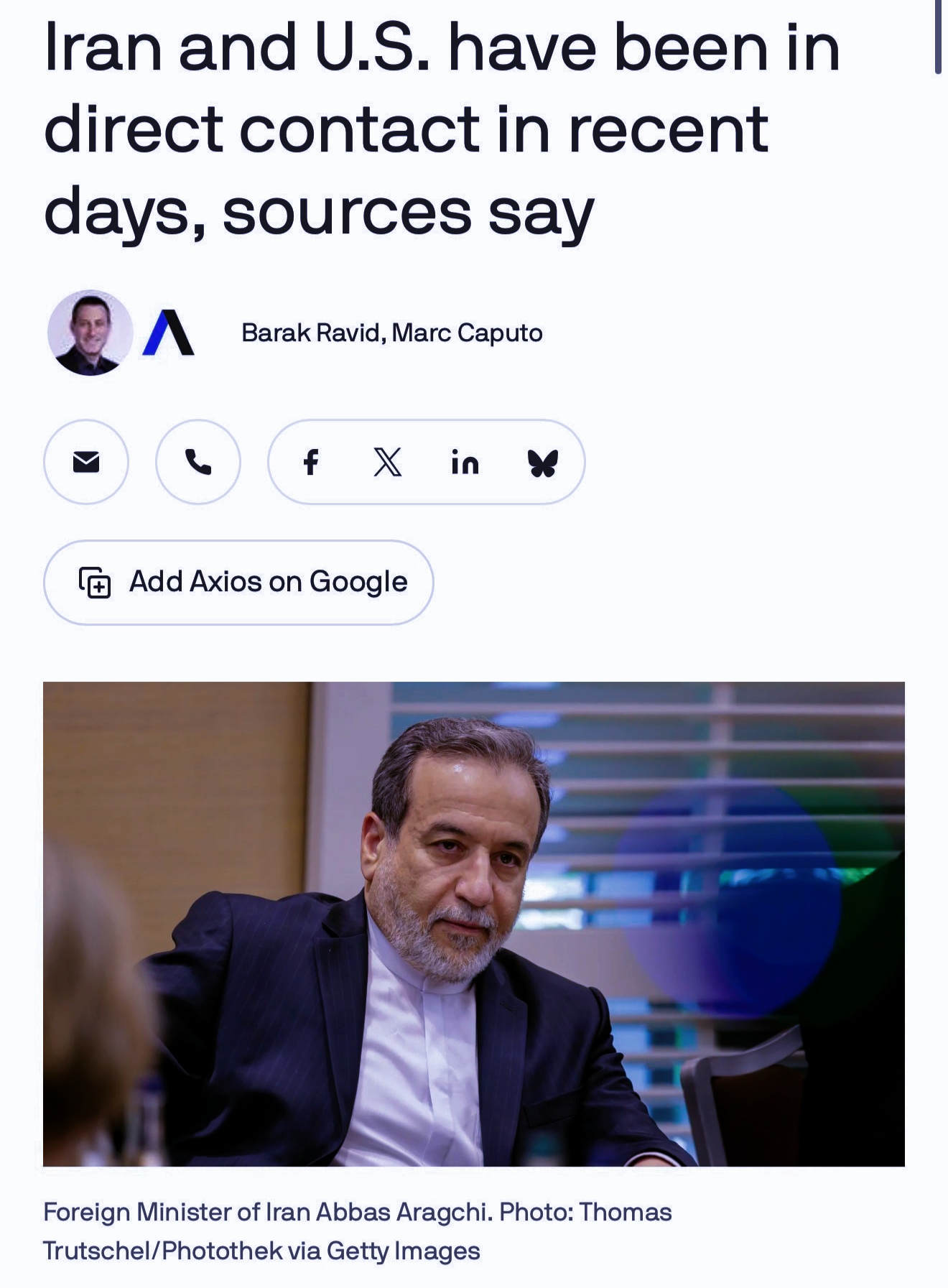Click the page scrollbar thumb
Image resolution: width=948 pixels, height=1288 pixels.
tap(938, 37)
